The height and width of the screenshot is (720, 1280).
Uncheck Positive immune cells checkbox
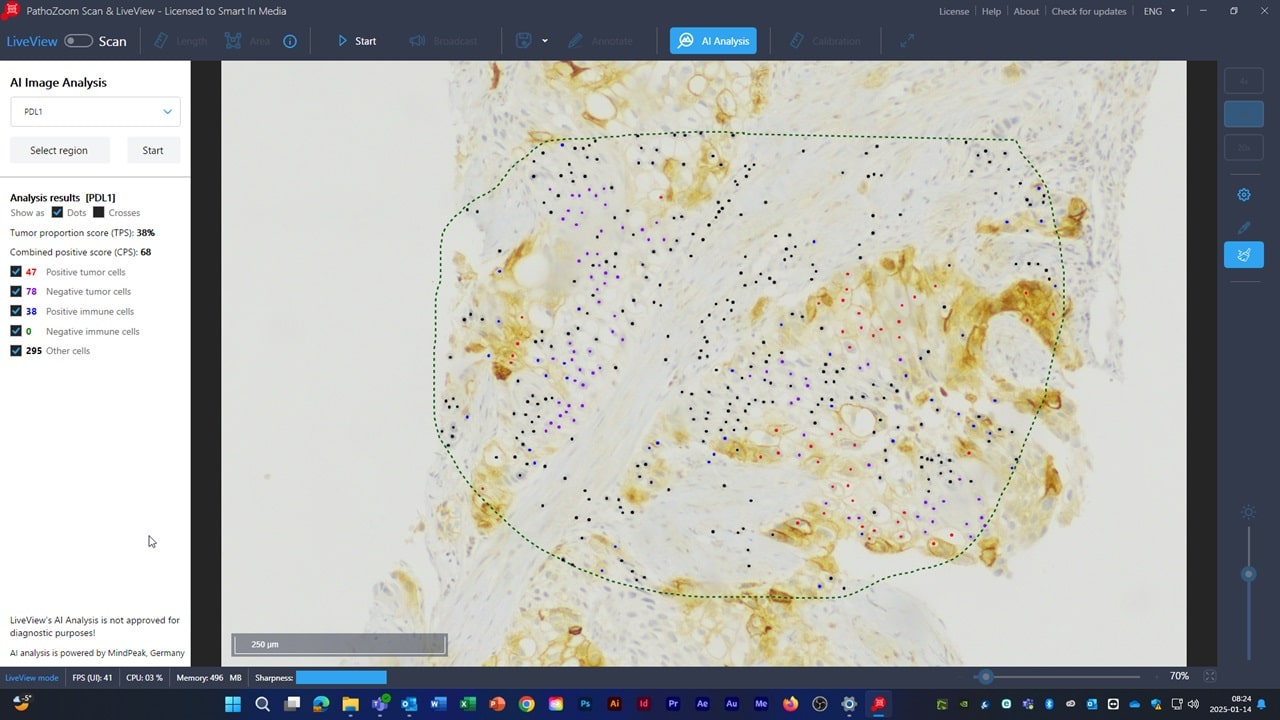click(x=16, y=311)
